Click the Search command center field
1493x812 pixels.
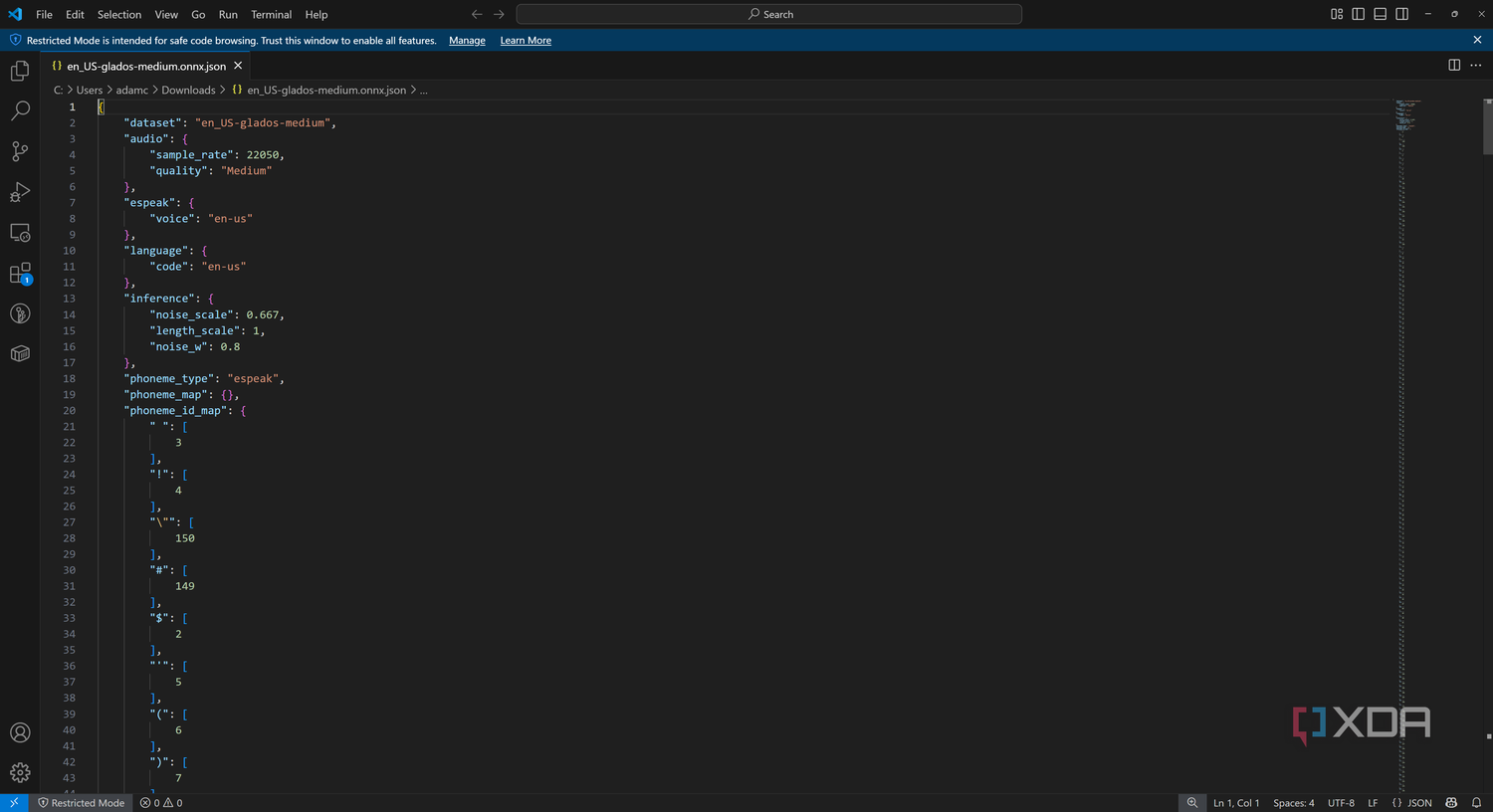click(769, 14)
